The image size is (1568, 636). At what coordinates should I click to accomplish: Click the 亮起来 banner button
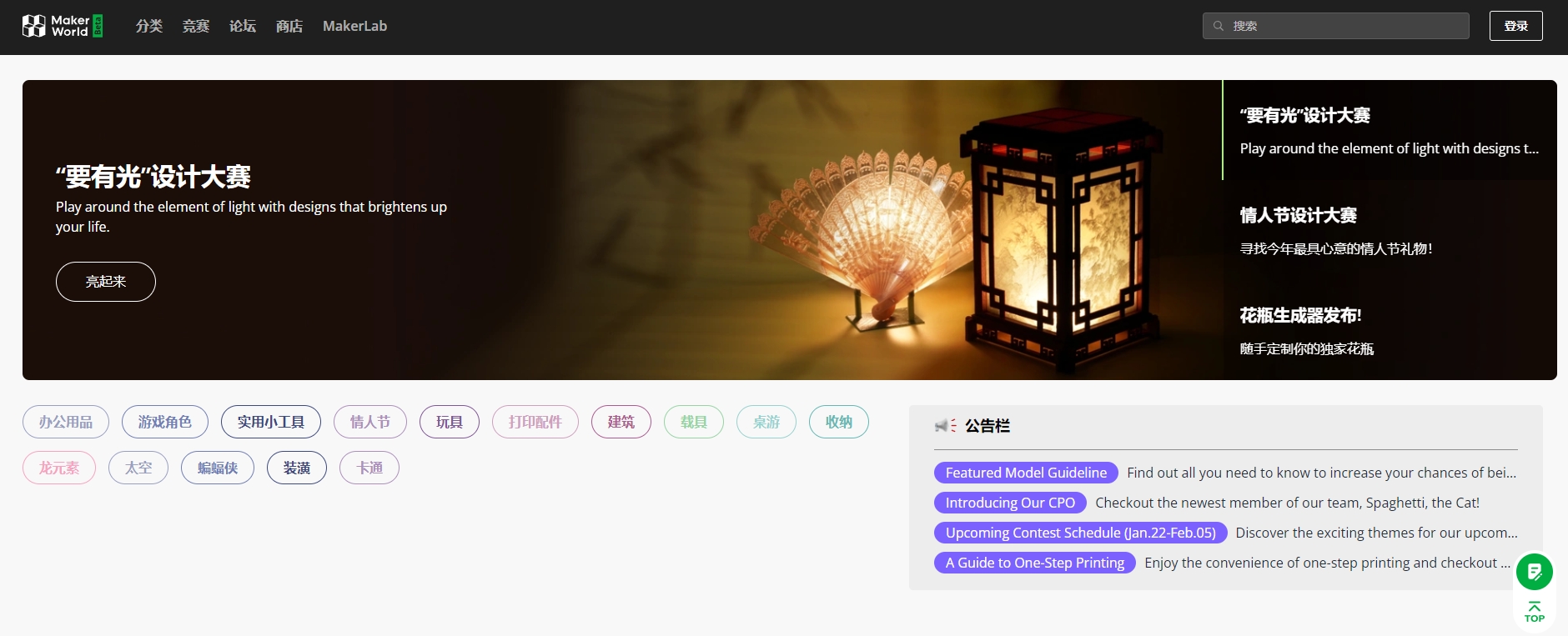point(106,282)
